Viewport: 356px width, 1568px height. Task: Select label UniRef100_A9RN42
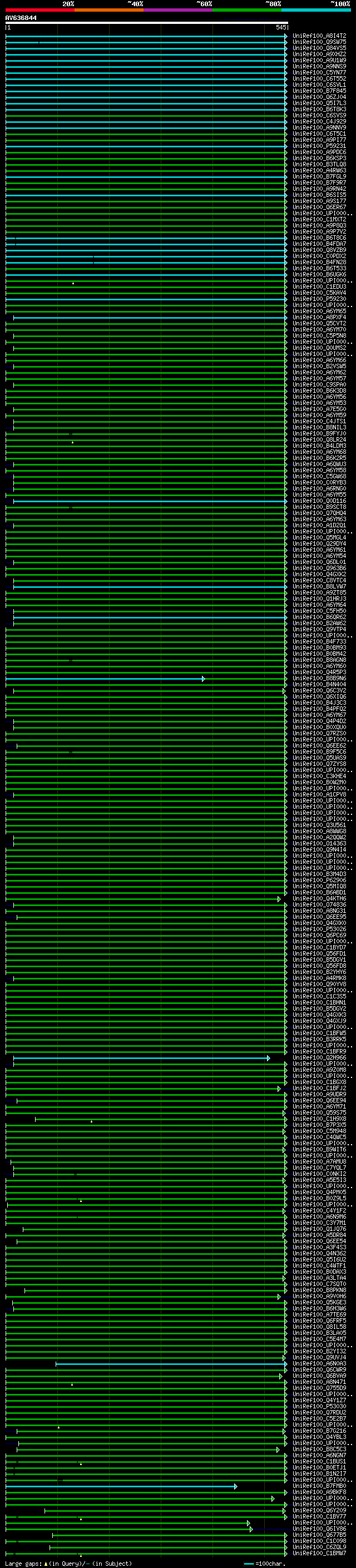tap(319, 189)
